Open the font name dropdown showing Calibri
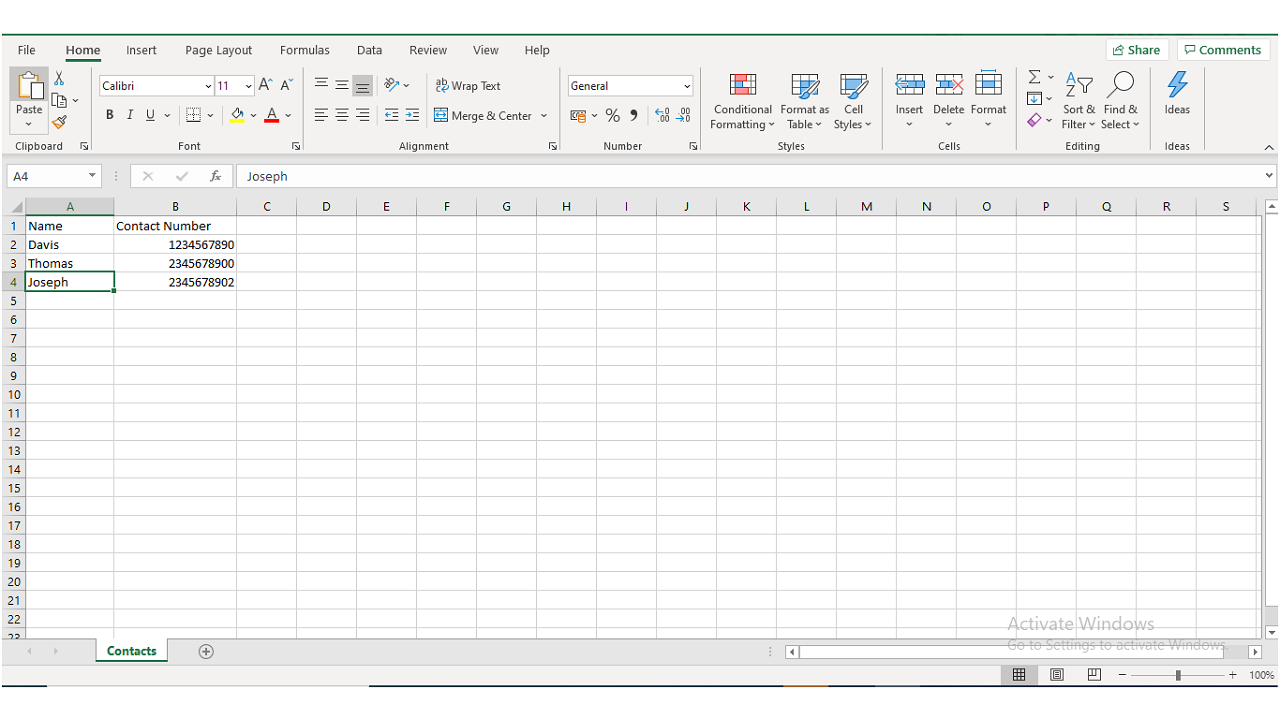The height and width of the screenshot is (720, 1280). (x=208, y=86)
